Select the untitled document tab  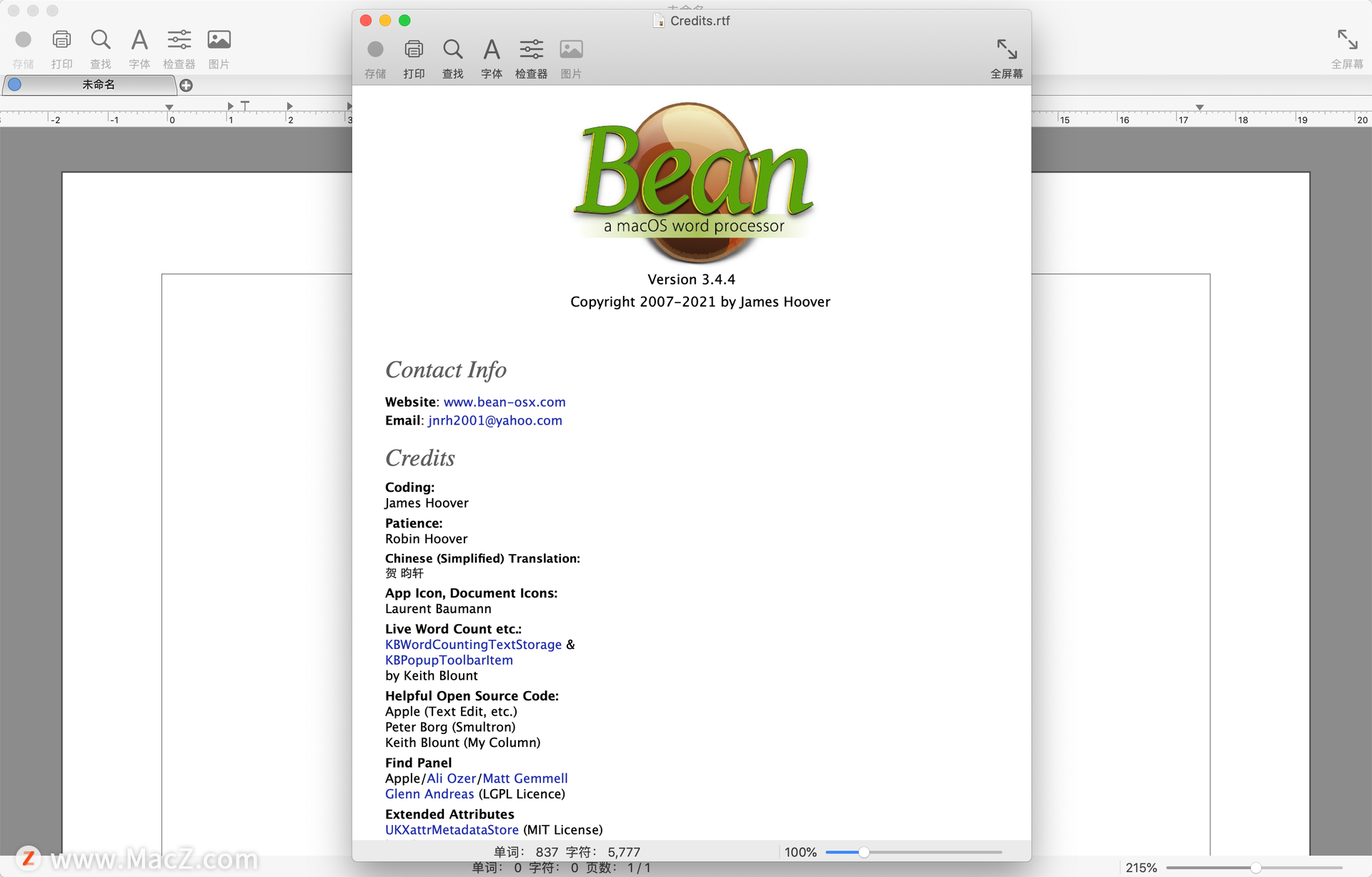pyautogui.click(x=90, y=85)
